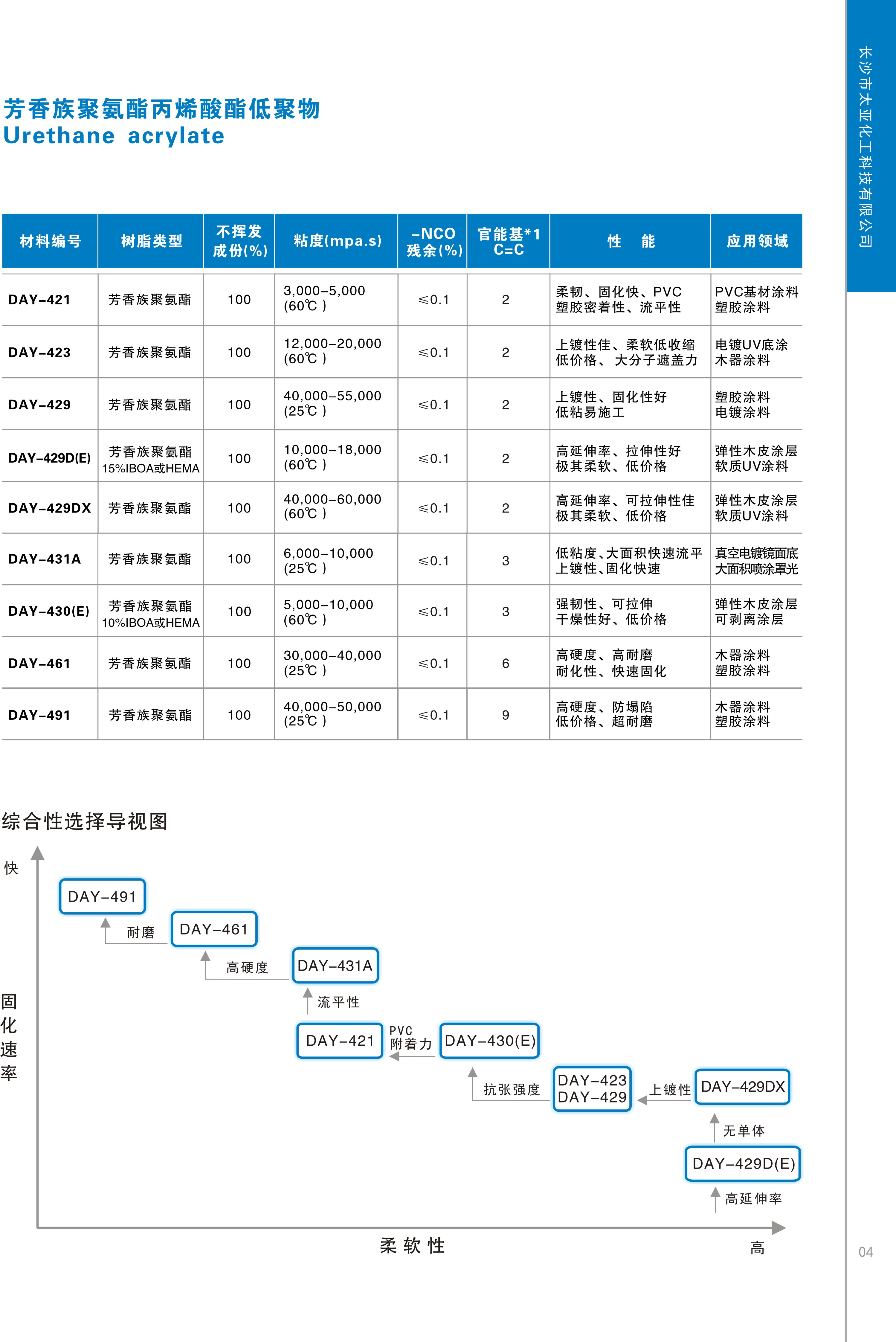The height and width of the screenshot is (1342, 896).
Task: Select the PVC附着力 chart label
Action: pyautogui.click(x=410, y=1038)
